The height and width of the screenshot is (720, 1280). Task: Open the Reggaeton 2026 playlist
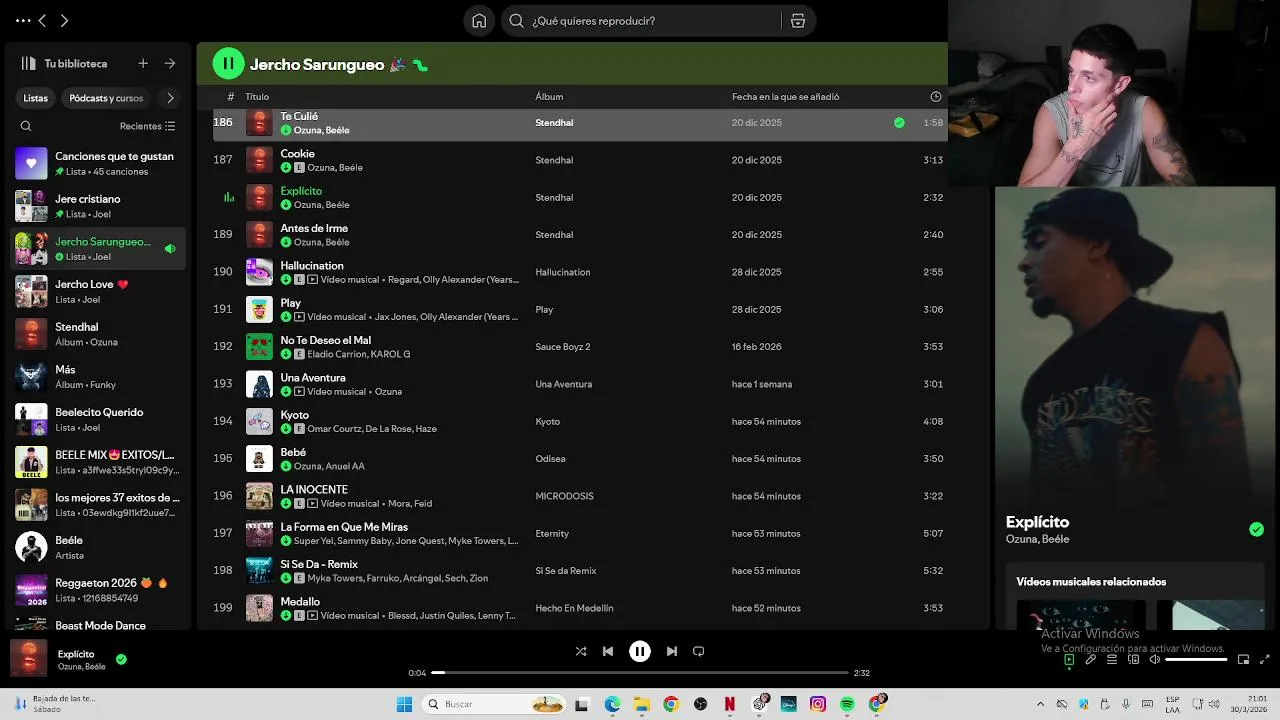(98, 590)
